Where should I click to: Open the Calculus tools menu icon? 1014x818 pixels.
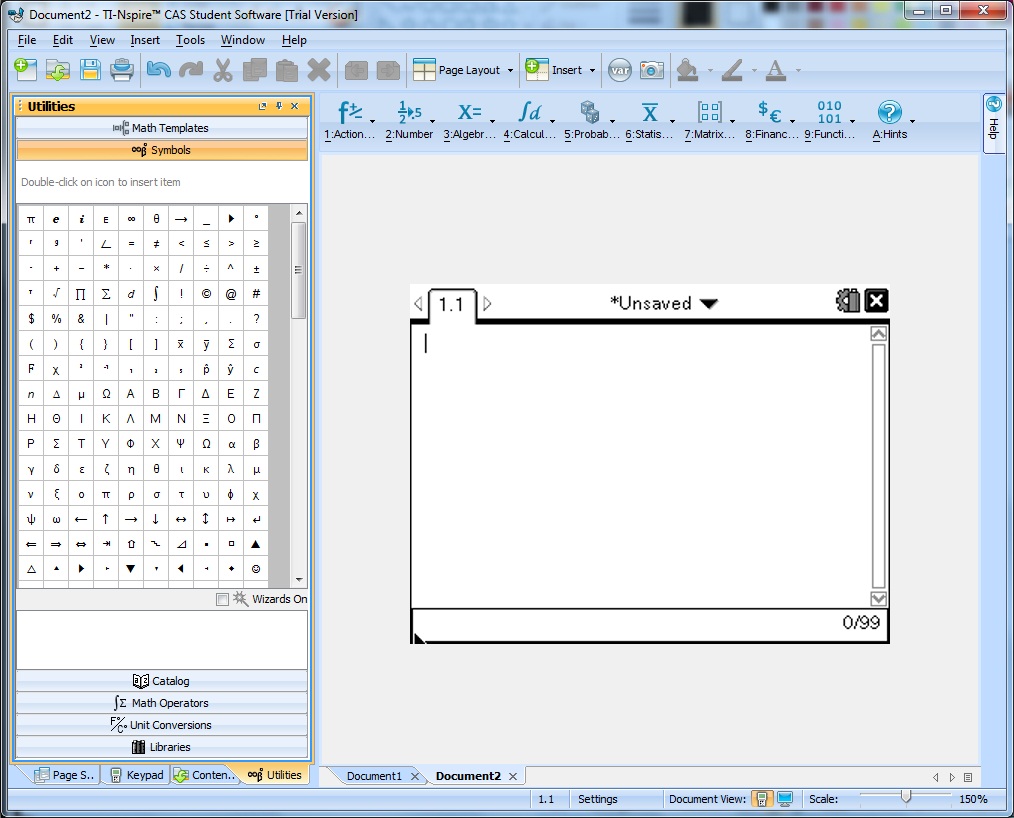pyautogui.click(x=529, y=112)
